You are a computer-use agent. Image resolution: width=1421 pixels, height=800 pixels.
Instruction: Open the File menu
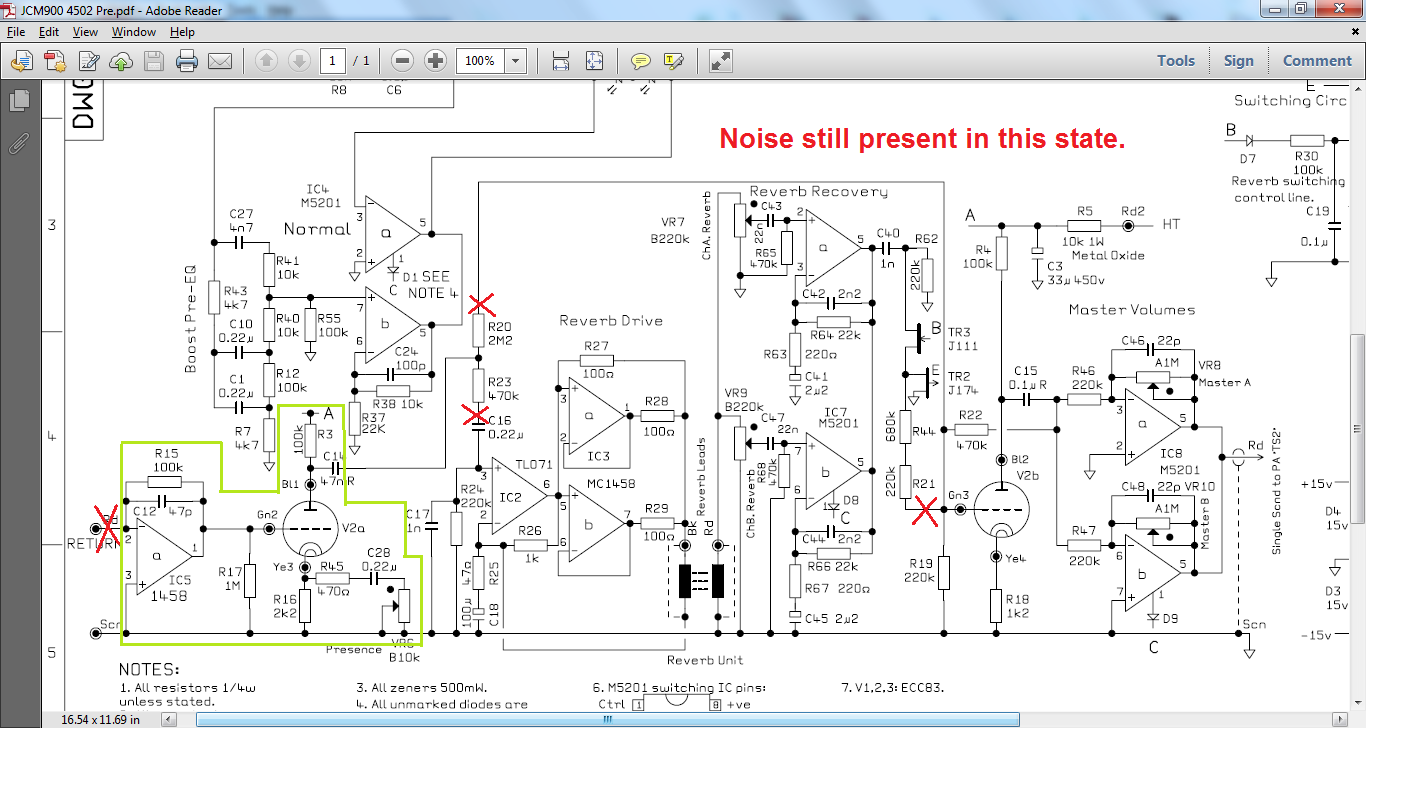point(16,32)
